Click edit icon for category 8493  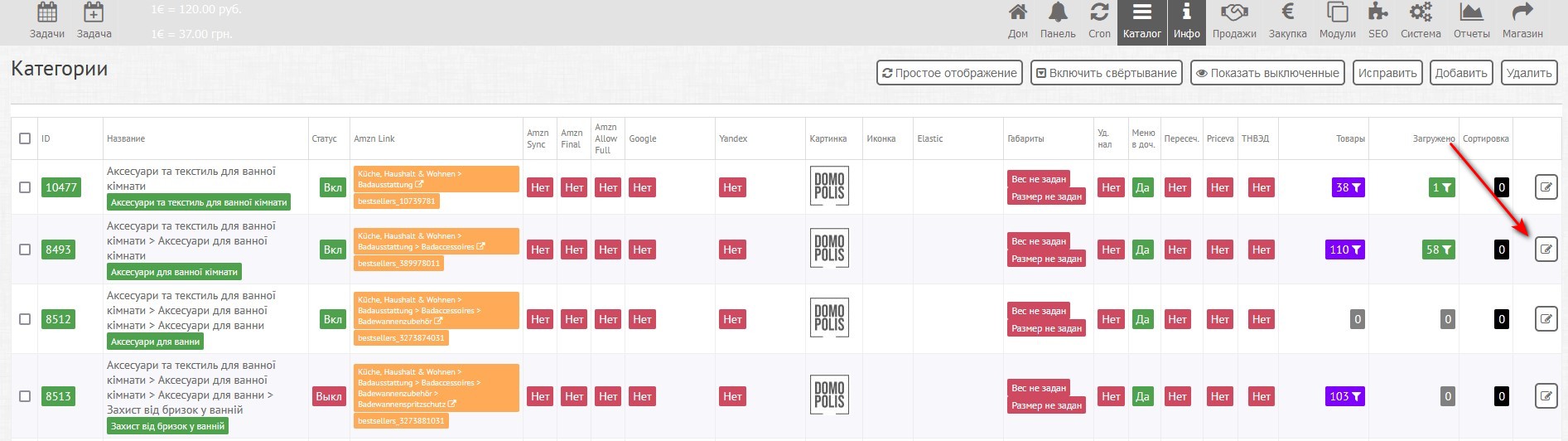click(x=1546, y=250)
